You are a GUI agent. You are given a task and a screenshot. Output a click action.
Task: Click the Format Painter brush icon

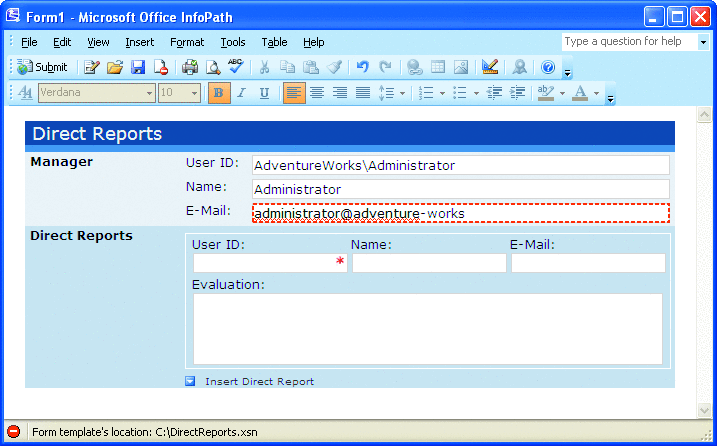pyautogui.click(x=334, y=67)
